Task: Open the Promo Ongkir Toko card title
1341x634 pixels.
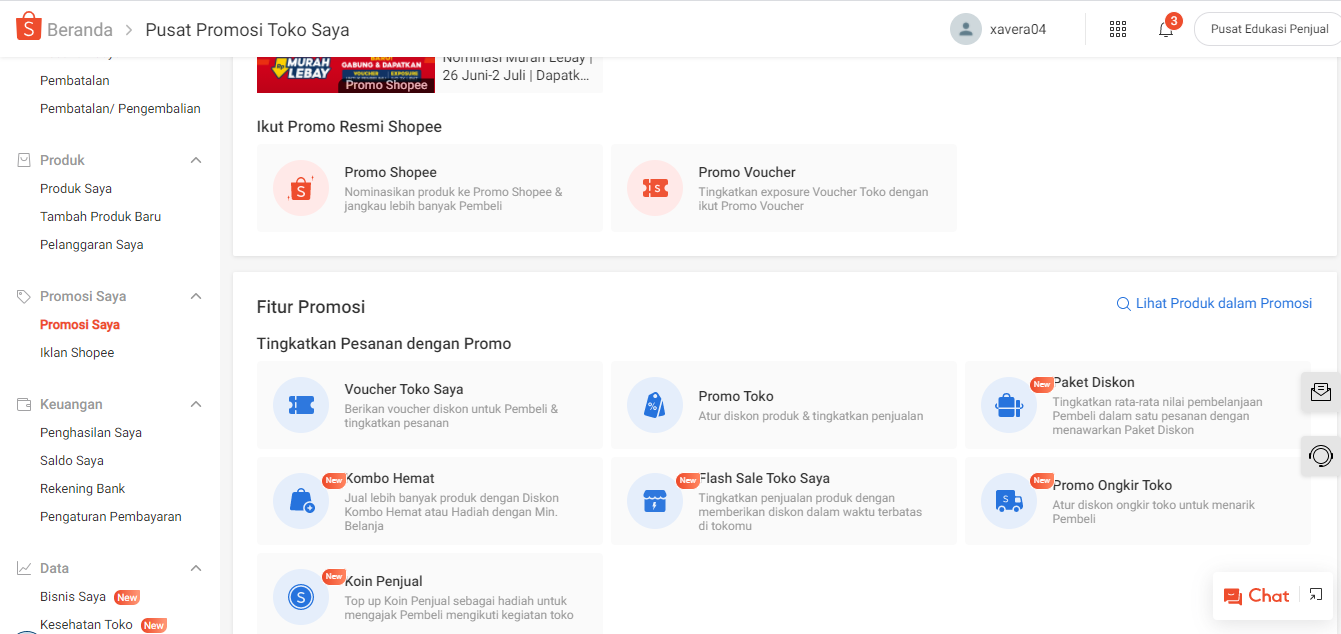Action: pyautogui.click(x=1113, y=485)
